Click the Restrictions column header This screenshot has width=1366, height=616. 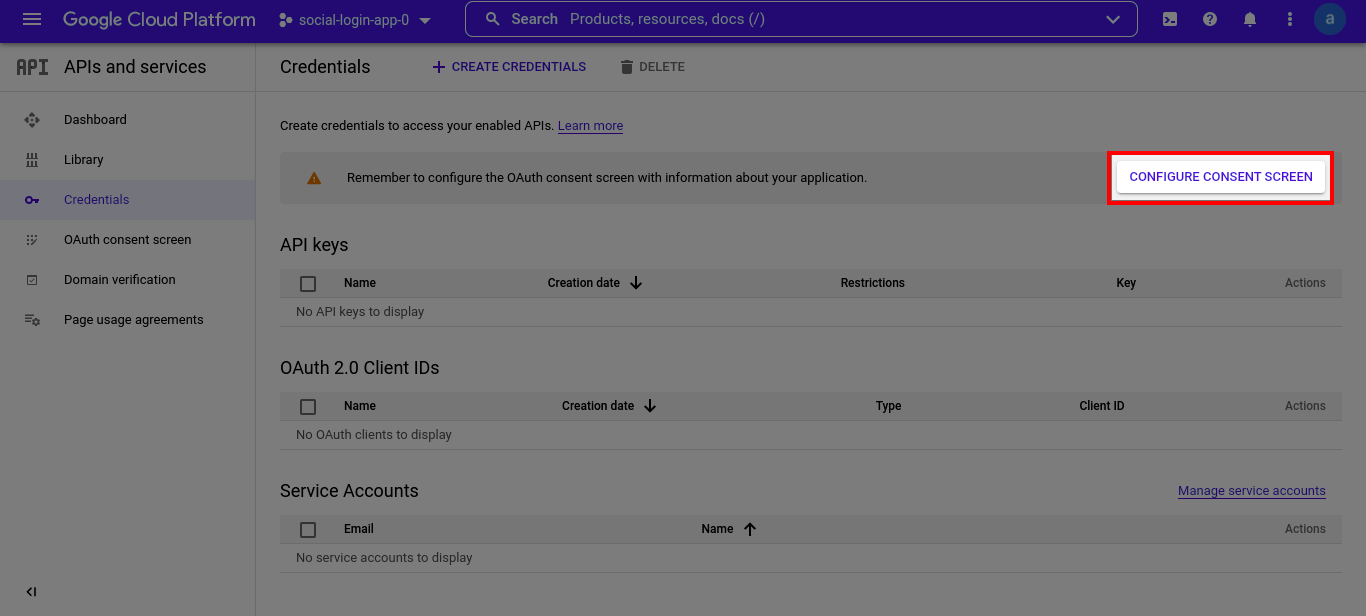coord(873,283)
